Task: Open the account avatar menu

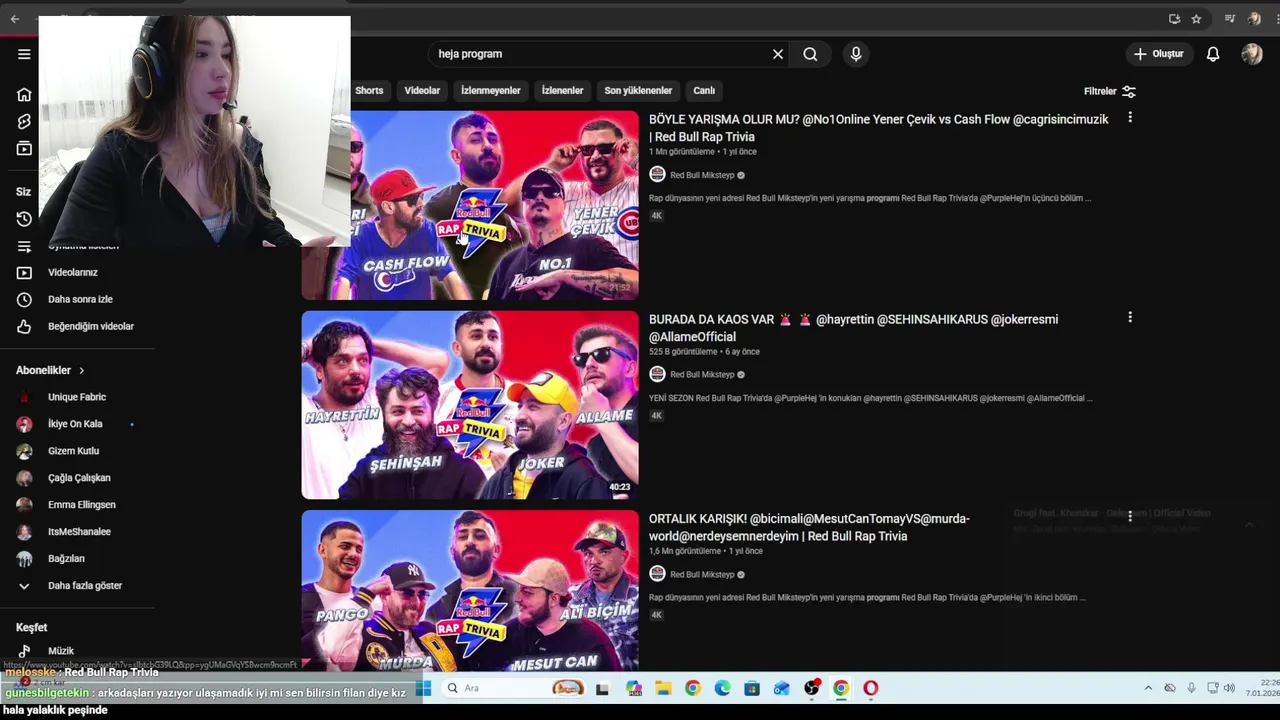Action: pos(1252,54)
